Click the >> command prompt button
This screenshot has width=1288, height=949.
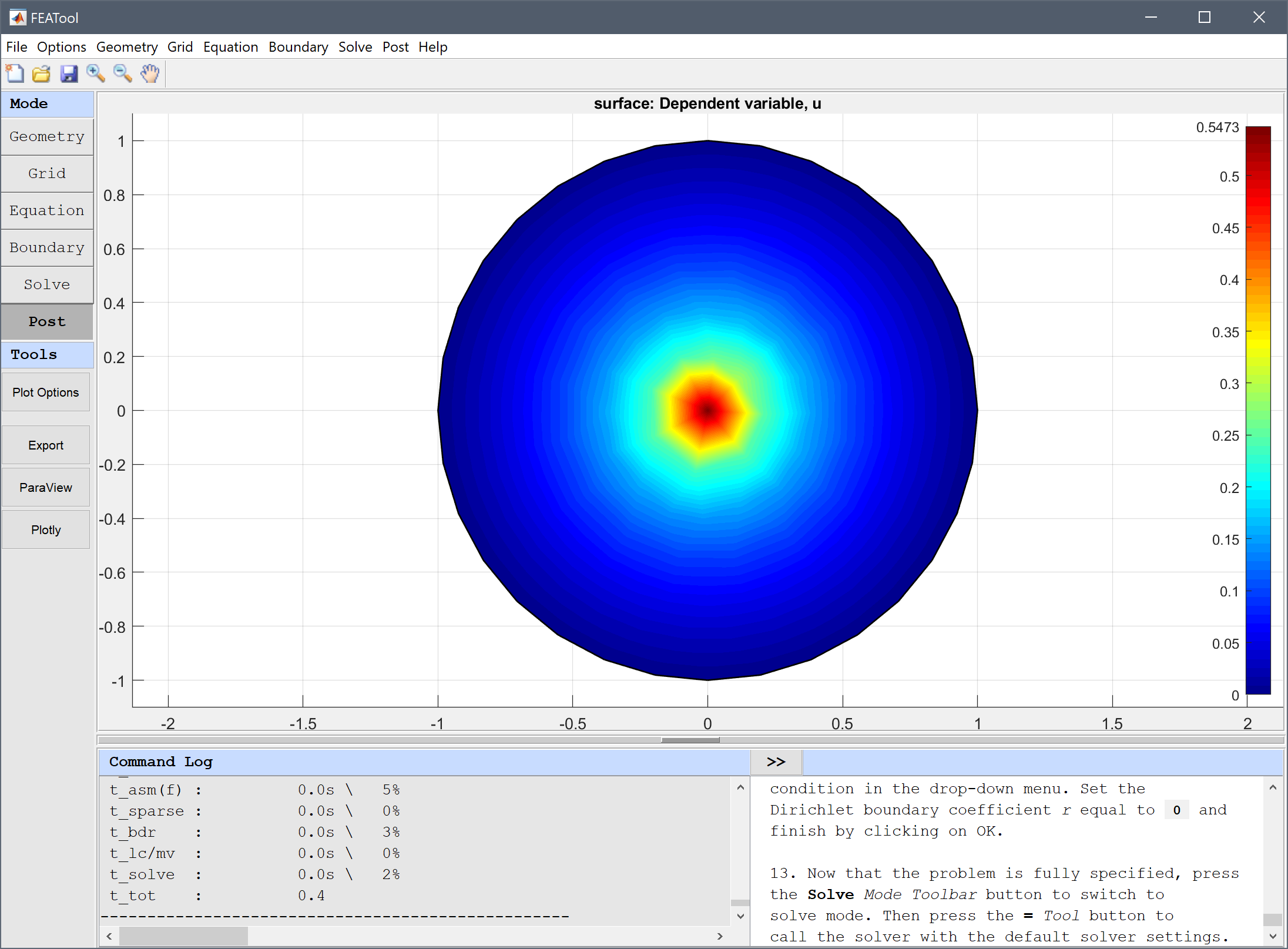tap(776, 762)
